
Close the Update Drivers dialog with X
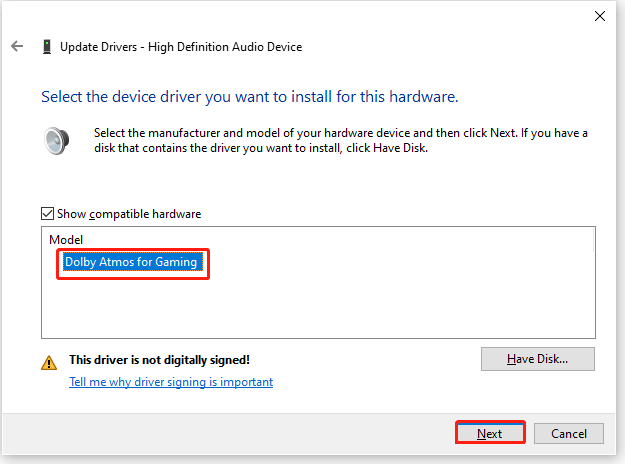[x=600, y=16]
